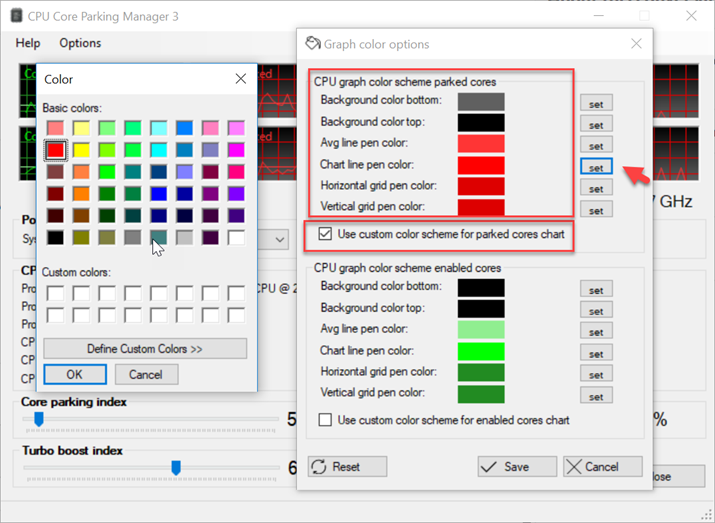The height and width of the screenshot is (523, 715).
Task: Set enabled cores Background color bottom
Action: [596, 289]
